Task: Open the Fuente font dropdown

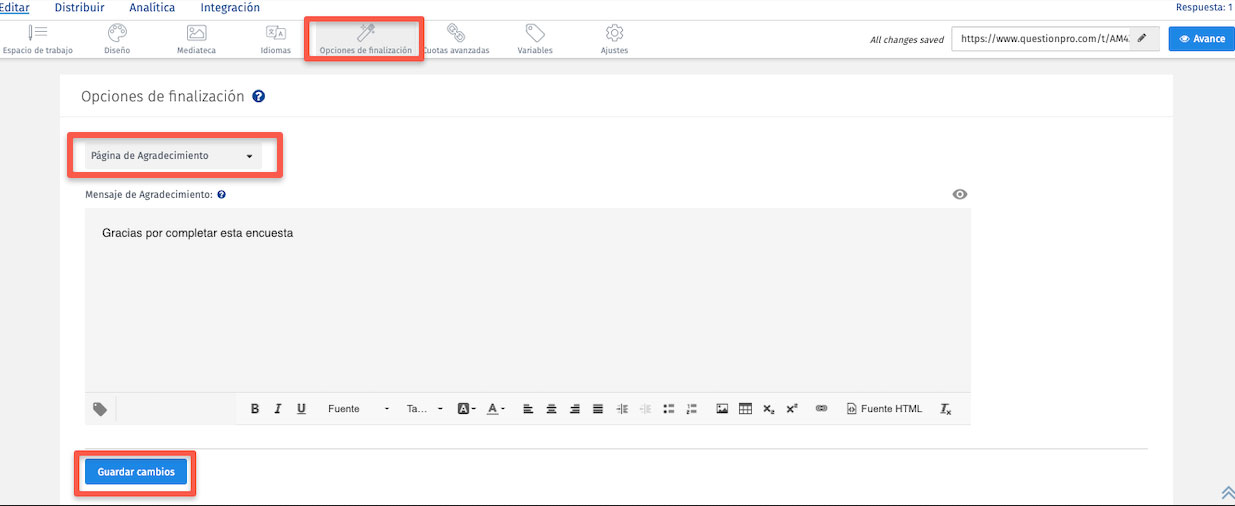Action: click(x=359, y=409)
